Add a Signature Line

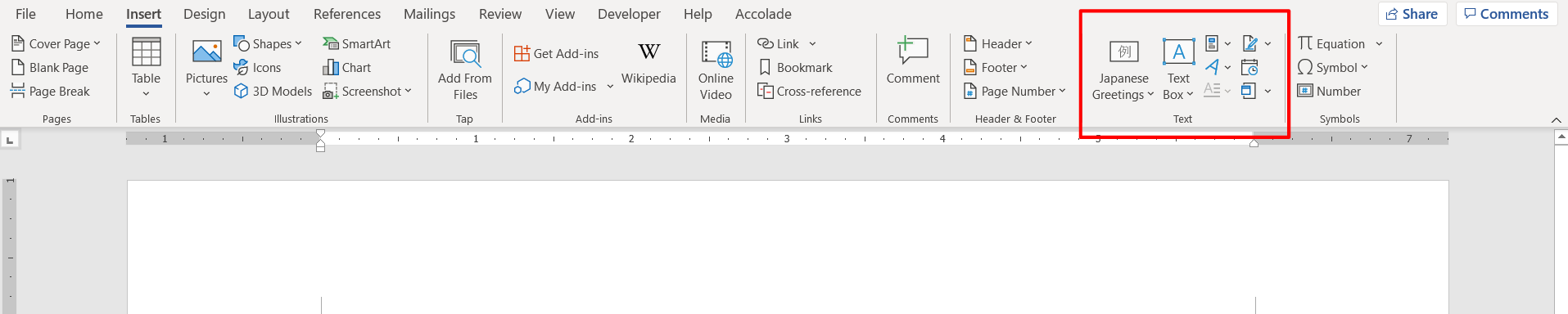click(1249, 43)
